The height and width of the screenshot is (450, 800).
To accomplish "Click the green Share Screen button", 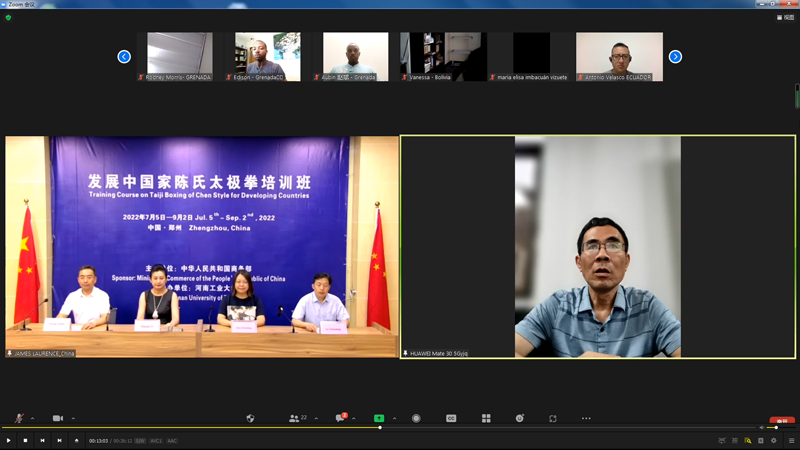I will (379, 418).
